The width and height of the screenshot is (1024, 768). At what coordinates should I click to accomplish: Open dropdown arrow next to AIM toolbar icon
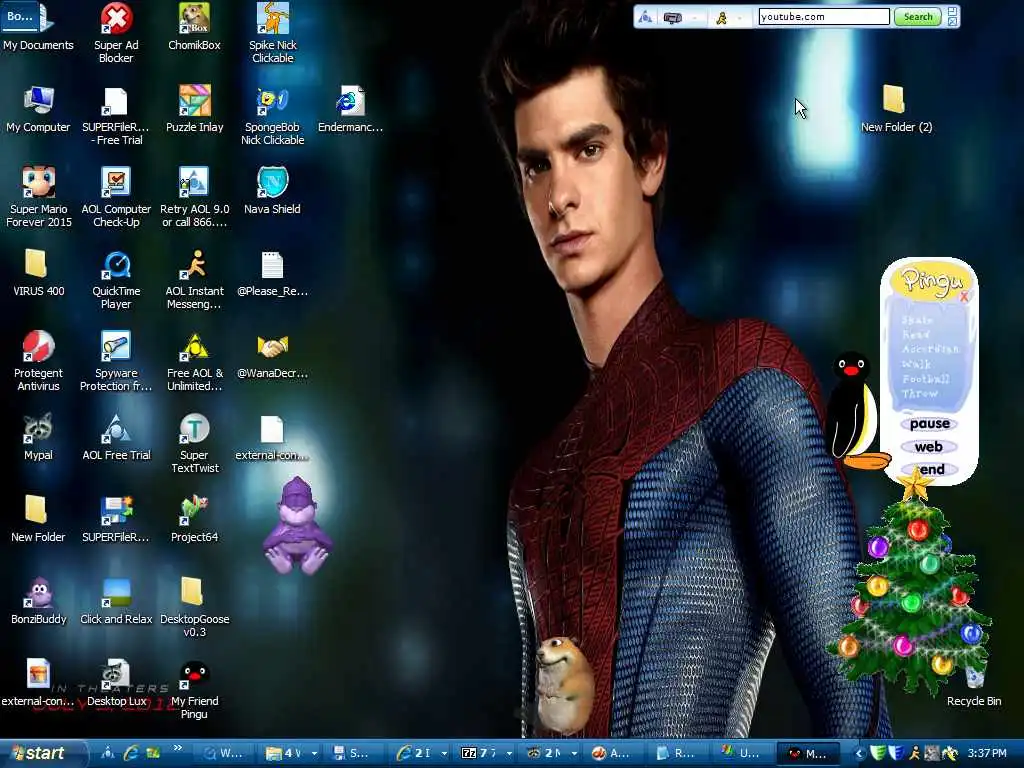739,18
